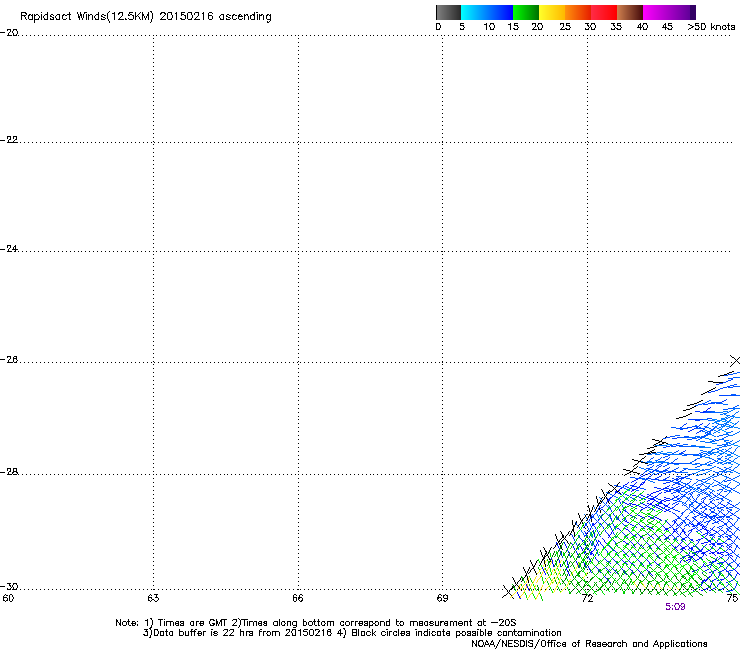Click the longitude label 63
Image resolution: width=740 pixels, height=650 pixels.
[153, 598]
